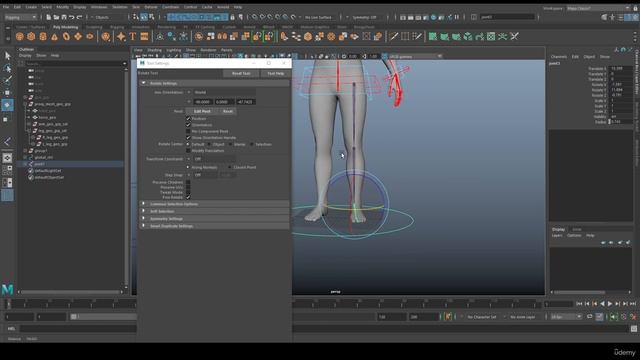The height and width of the screenshot is (360, 640).
Task: Click the Extrude shelf icon
Action: click(x=284, y=37)
